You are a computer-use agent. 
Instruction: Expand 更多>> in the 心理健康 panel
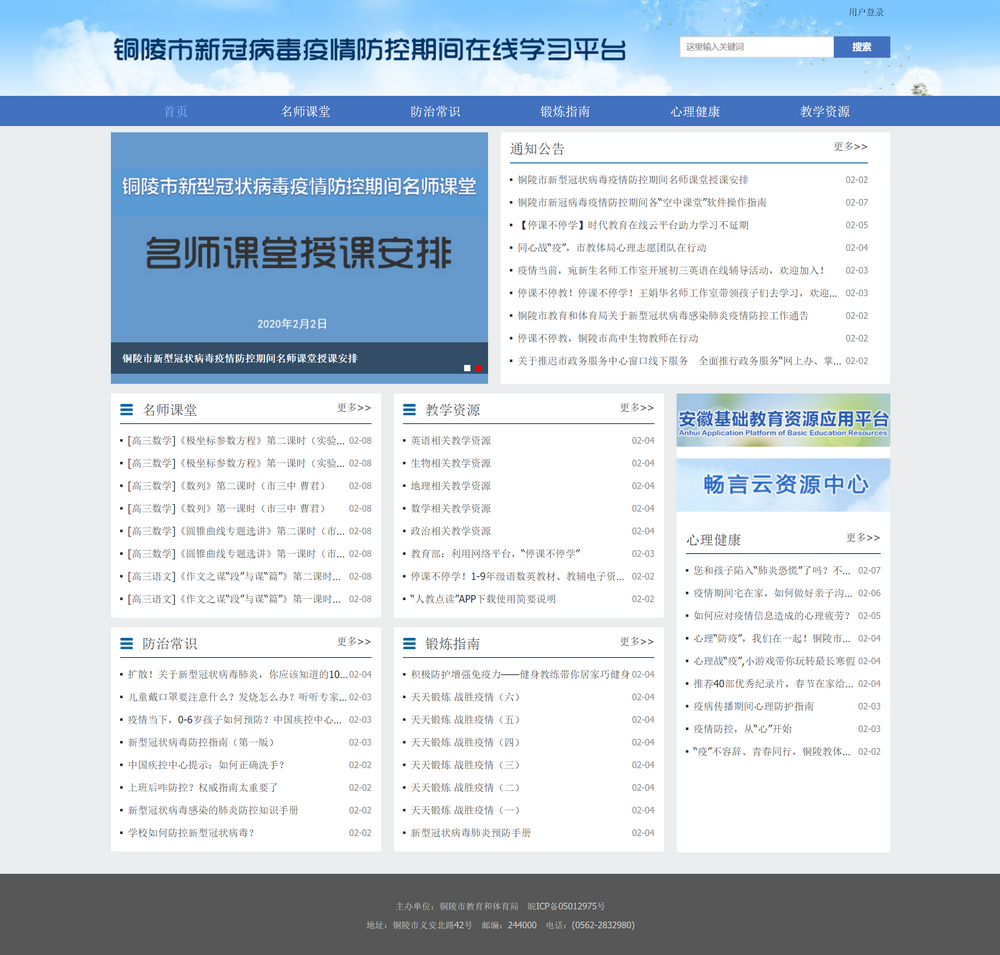863,538
